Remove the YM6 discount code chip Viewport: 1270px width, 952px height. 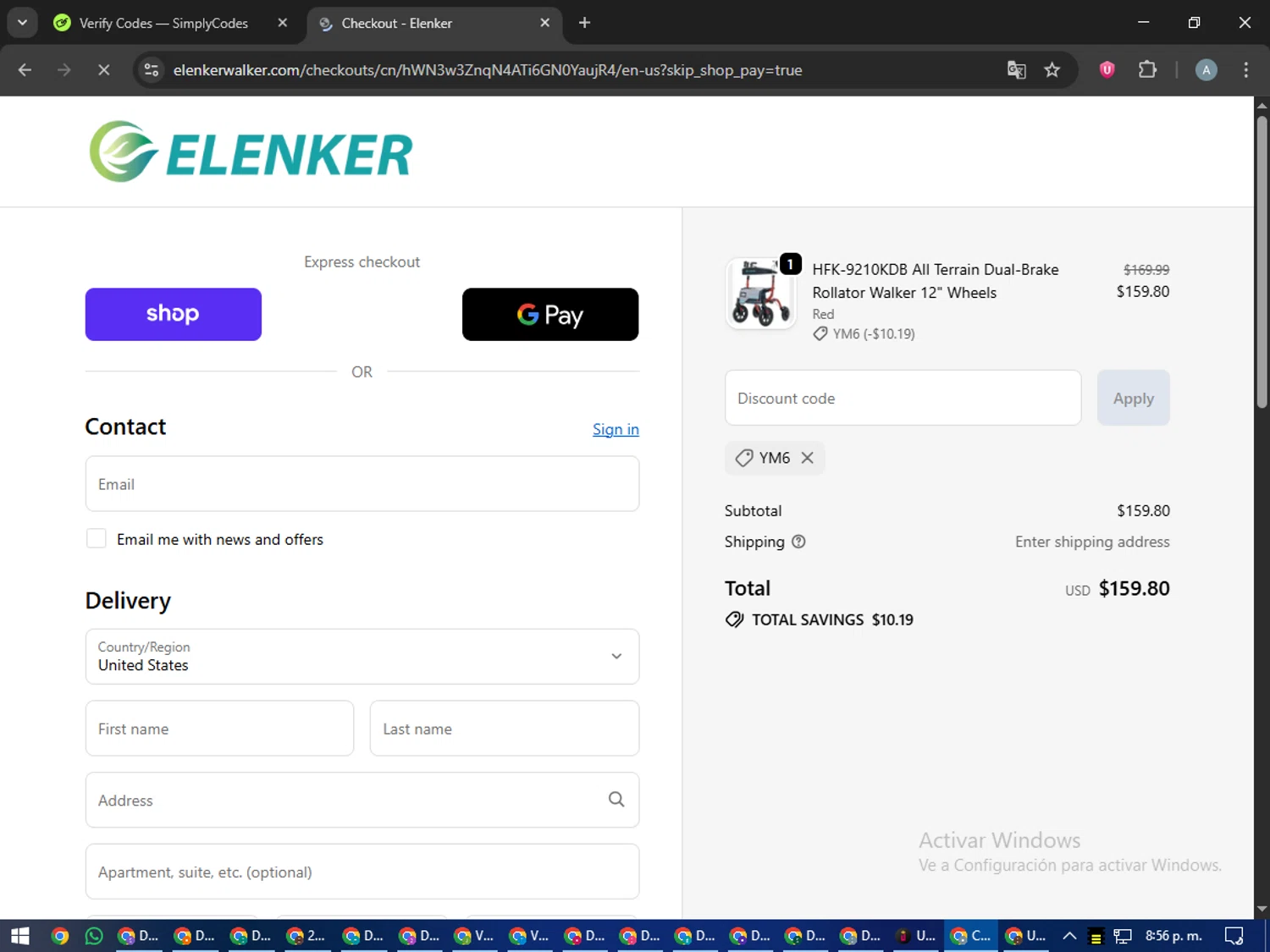[x=808, y=458]
